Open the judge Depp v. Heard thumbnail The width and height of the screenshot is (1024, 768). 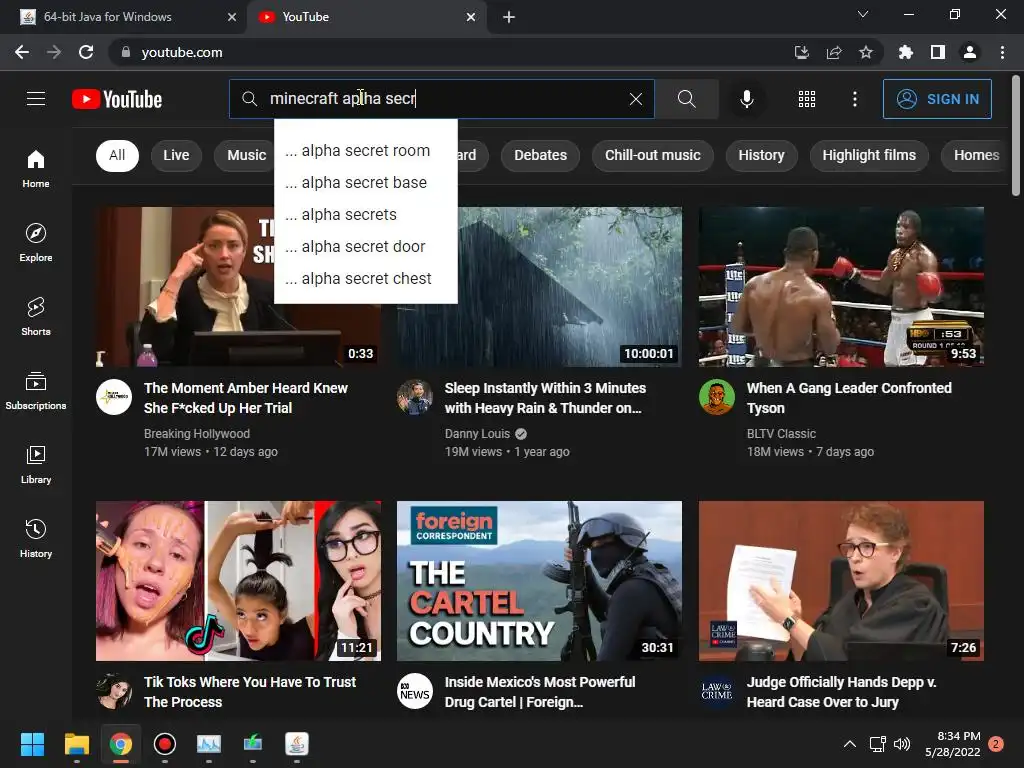[x=841, y=581]
